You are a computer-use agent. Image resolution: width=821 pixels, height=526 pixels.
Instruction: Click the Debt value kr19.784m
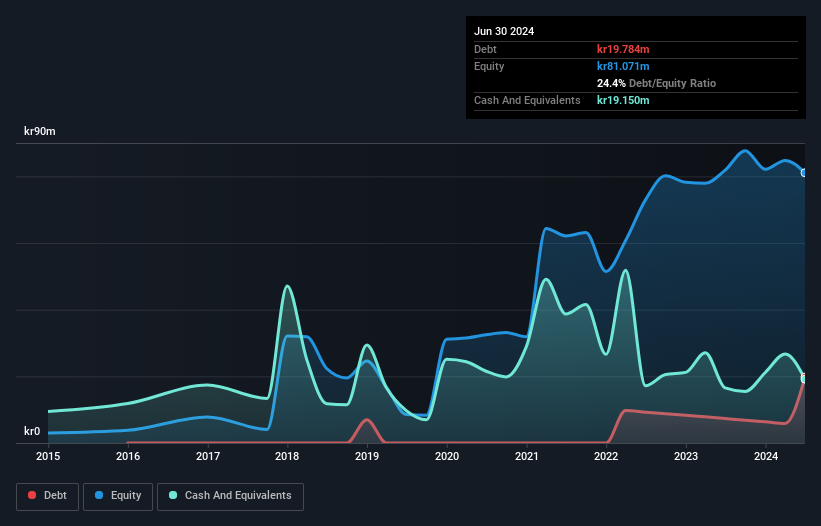coord(623,49)
